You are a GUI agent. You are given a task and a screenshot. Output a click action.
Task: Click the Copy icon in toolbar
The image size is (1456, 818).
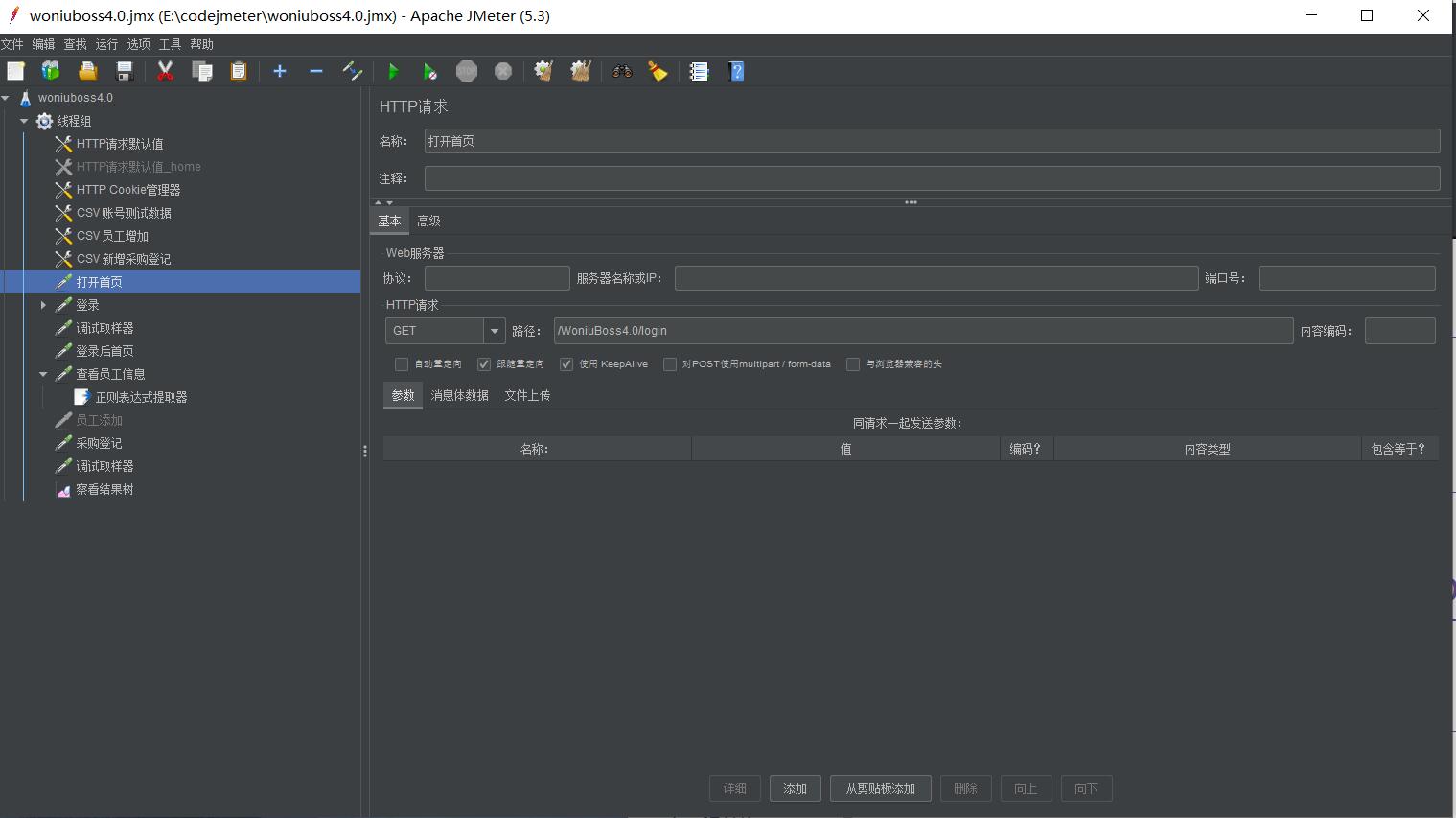tap(202, 71)
